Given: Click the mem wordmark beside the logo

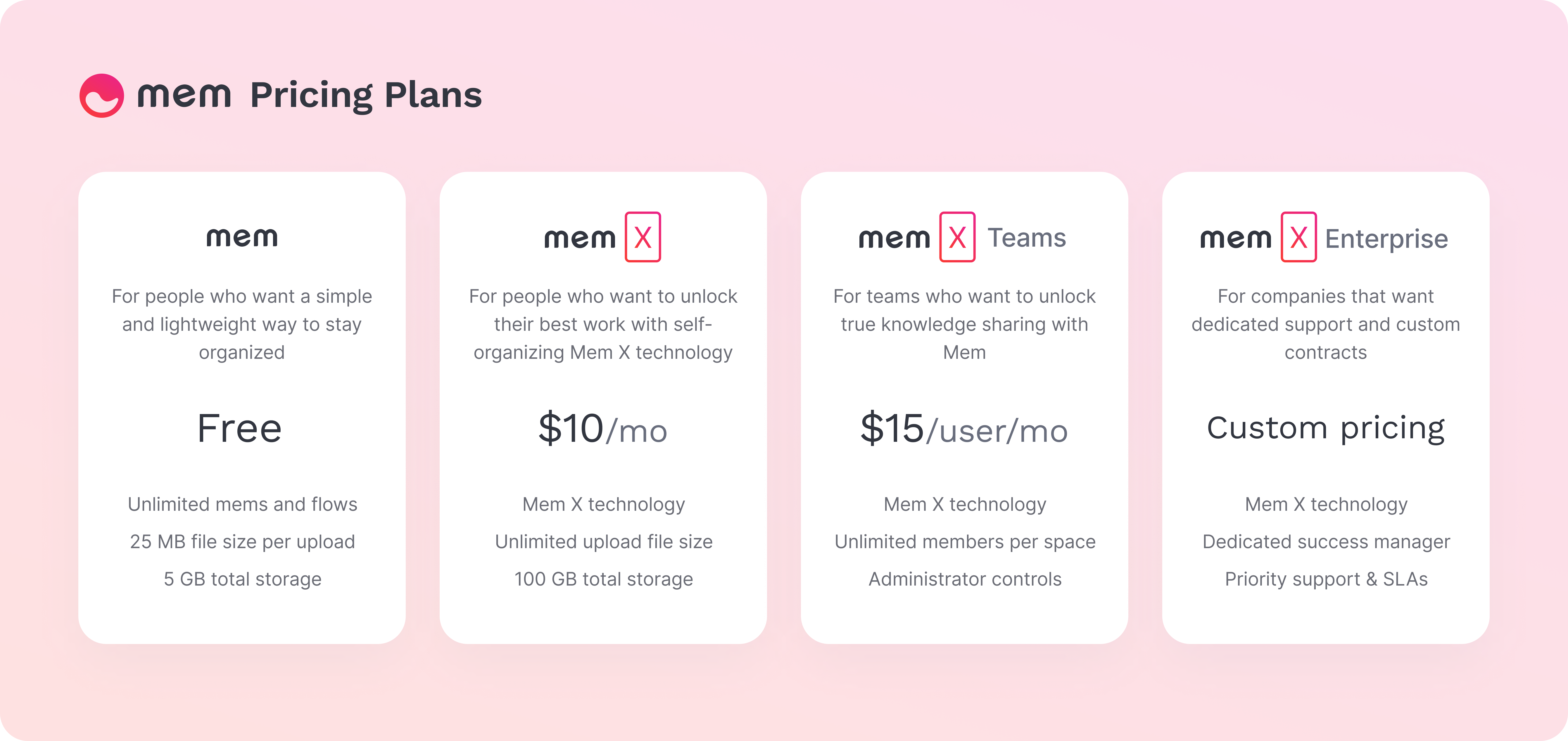Looking at the screenshot, I should click(184, 96).
